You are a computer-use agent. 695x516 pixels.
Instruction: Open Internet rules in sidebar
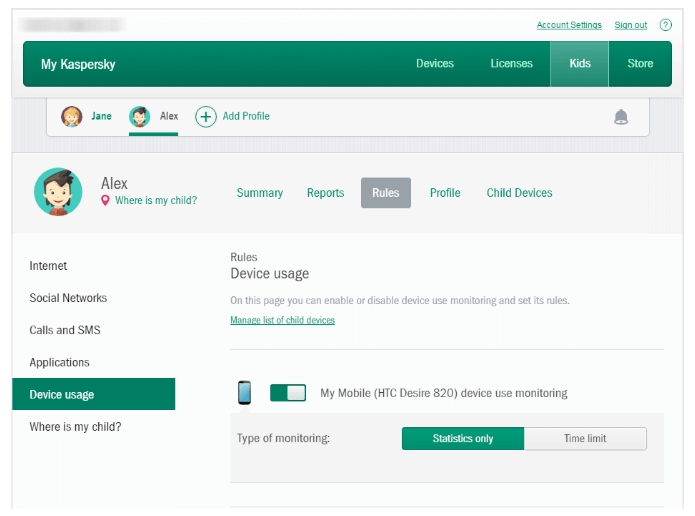(48, 266)
